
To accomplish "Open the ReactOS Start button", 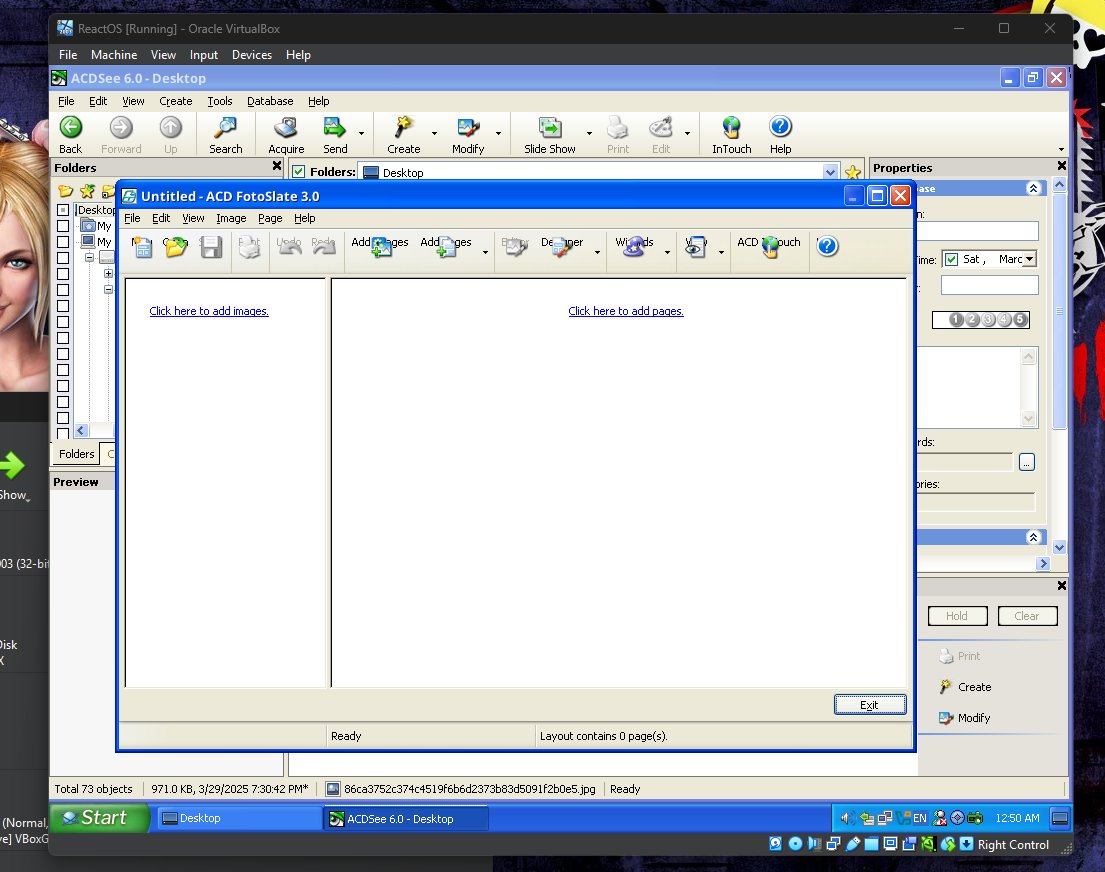I will 100,818.
